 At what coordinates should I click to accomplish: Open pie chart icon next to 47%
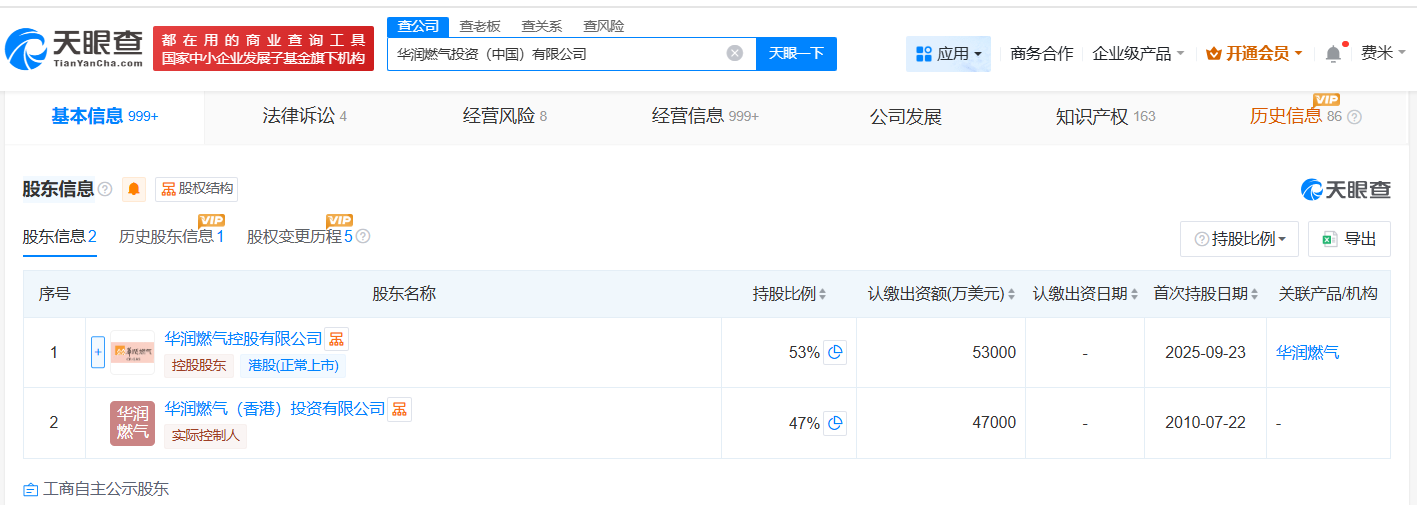835,423
